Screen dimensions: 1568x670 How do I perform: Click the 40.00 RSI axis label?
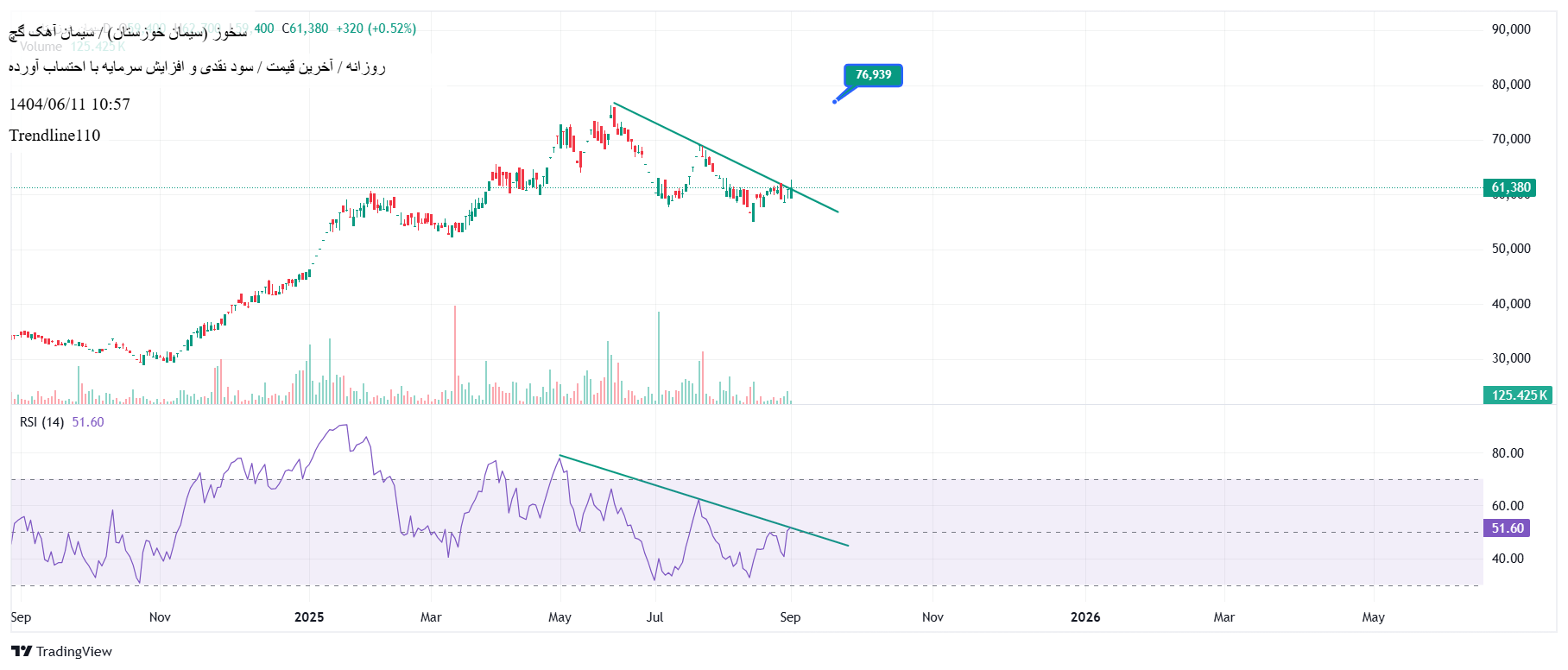click(1508, 559)
